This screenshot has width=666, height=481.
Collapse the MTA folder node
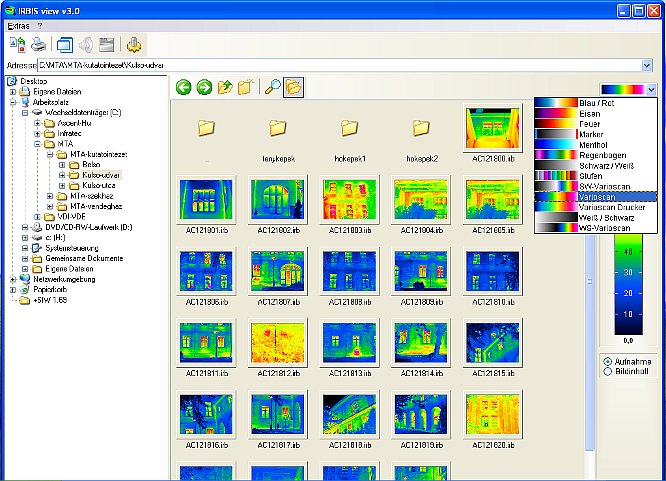37,144
